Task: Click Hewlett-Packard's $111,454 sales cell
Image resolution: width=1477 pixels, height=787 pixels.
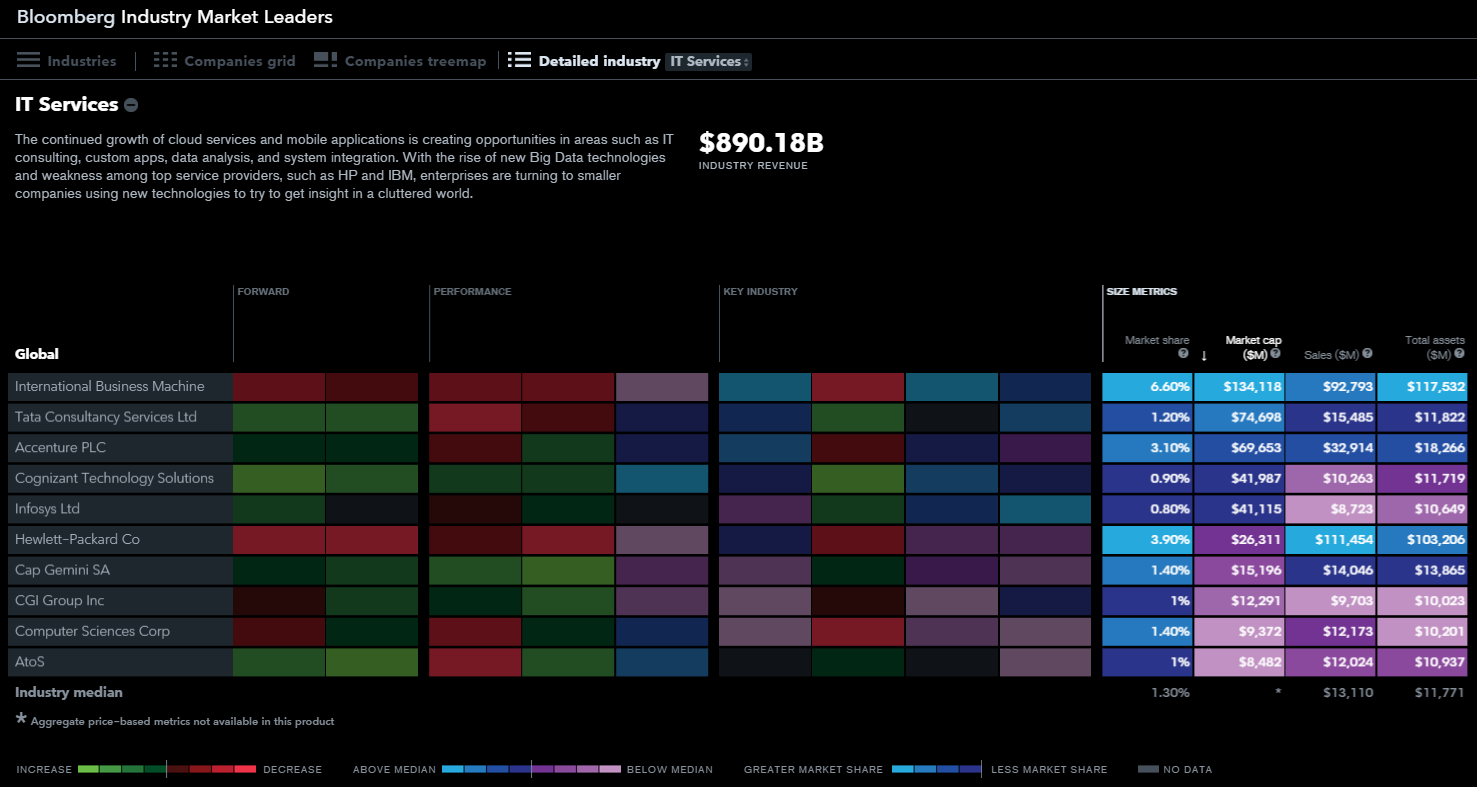Action: (1331, 540)
